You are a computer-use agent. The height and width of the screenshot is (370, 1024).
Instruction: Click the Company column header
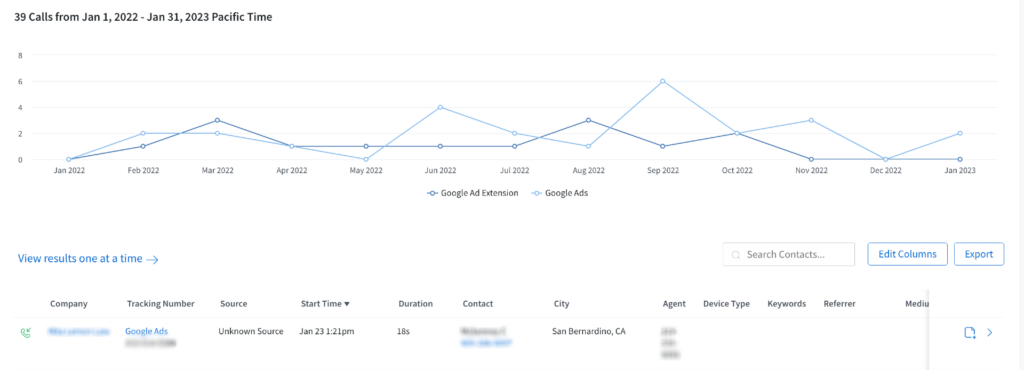coord(69,303)
